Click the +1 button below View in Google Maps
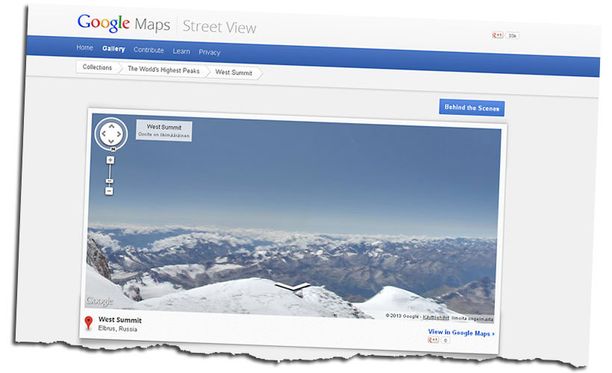Screen dimensions: 612x373 (x=433, y=340)
